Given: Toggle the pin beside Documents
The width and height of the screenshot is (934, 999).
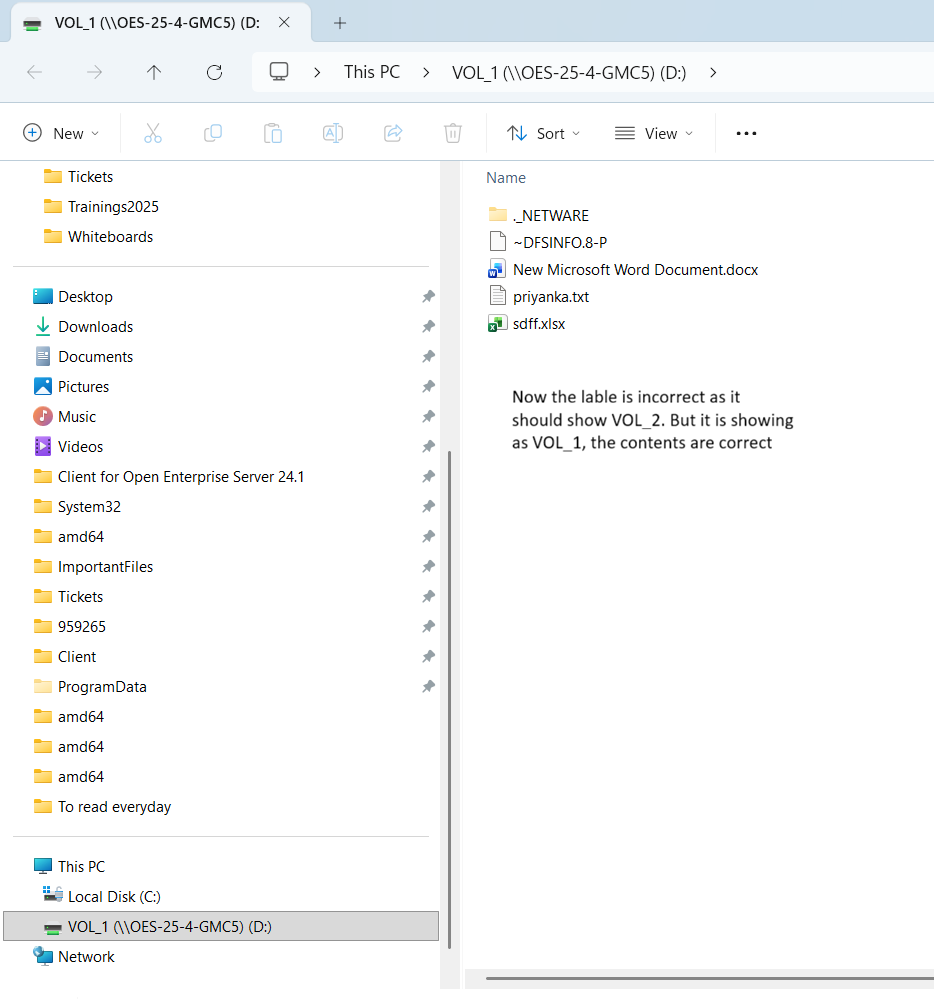Looking at the screenshot, I should click(x=428, y=357).
